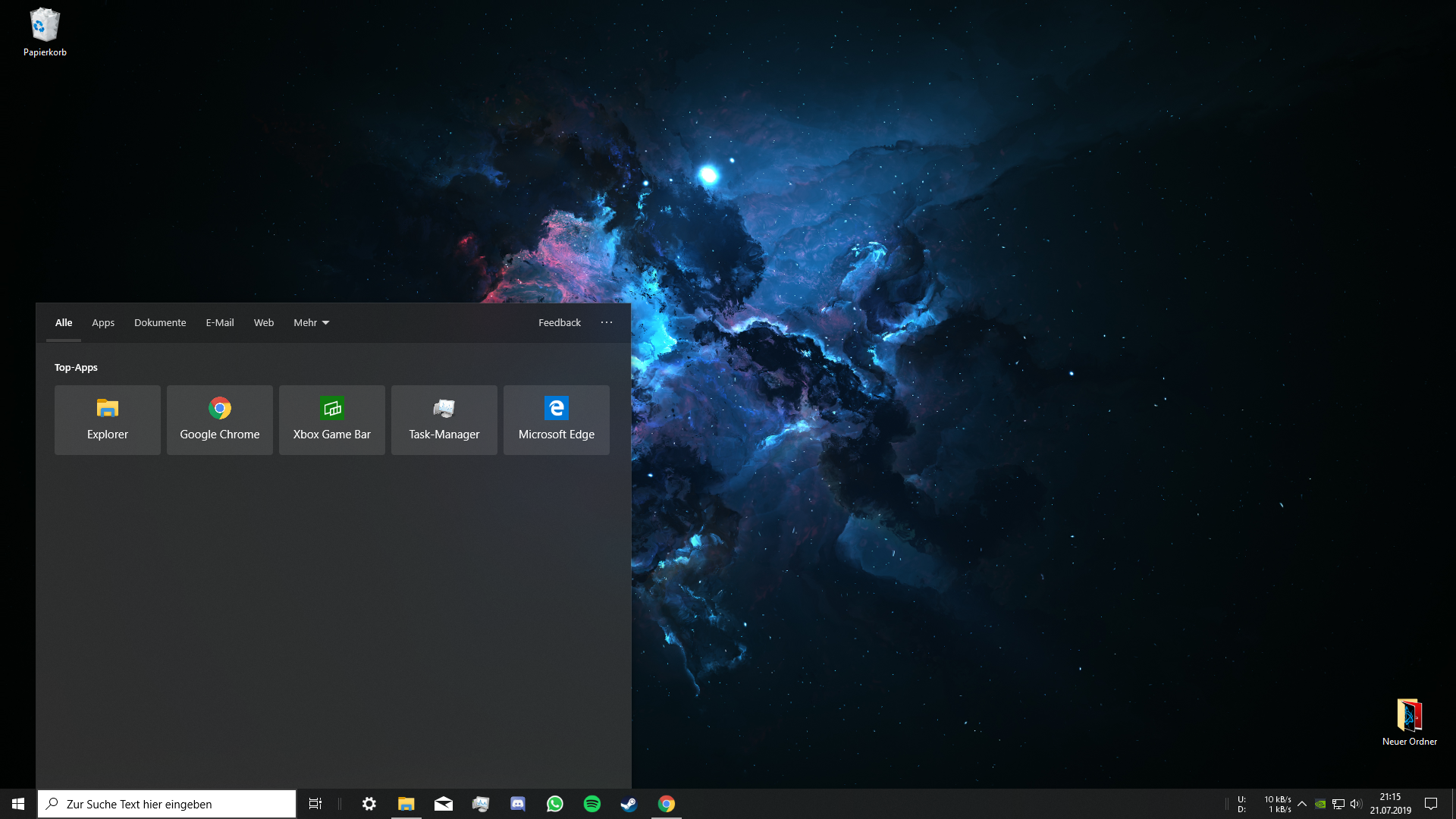
Task: Expand Mehr dropdown in search bar
Action: click(x=311, y=322)
